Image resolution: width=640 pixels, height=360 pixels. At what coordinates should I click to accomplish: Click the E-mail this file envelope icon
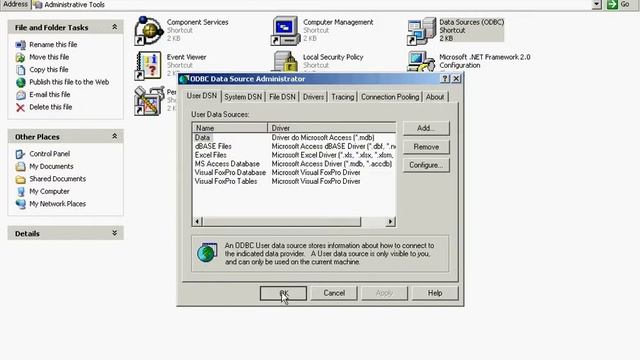click(x=20, y=95)
